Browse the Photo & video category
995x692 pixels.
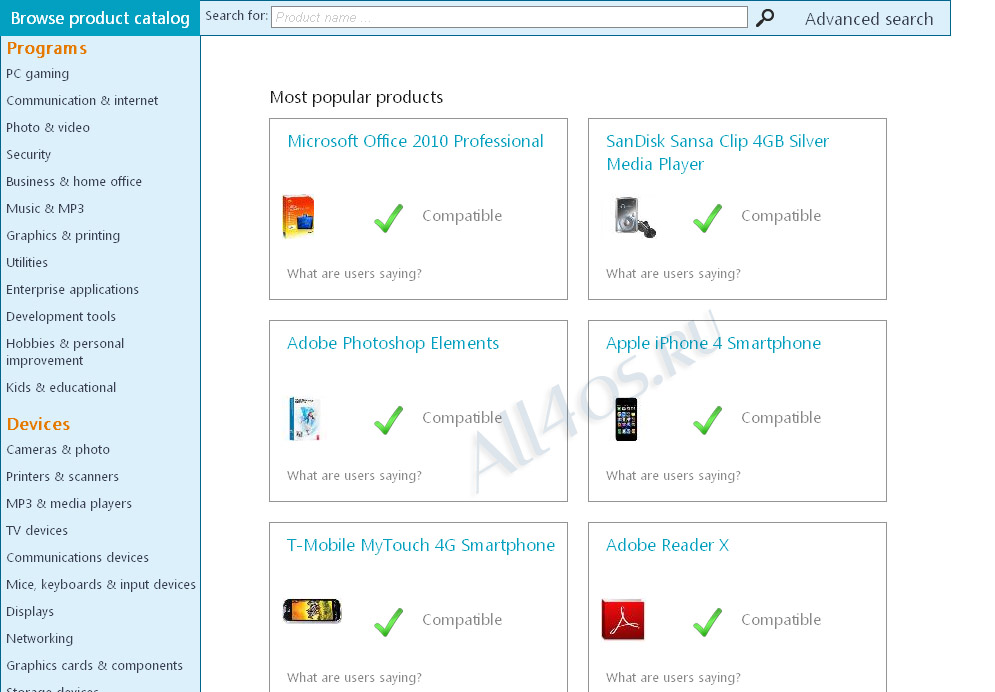[x=48, y=127]
